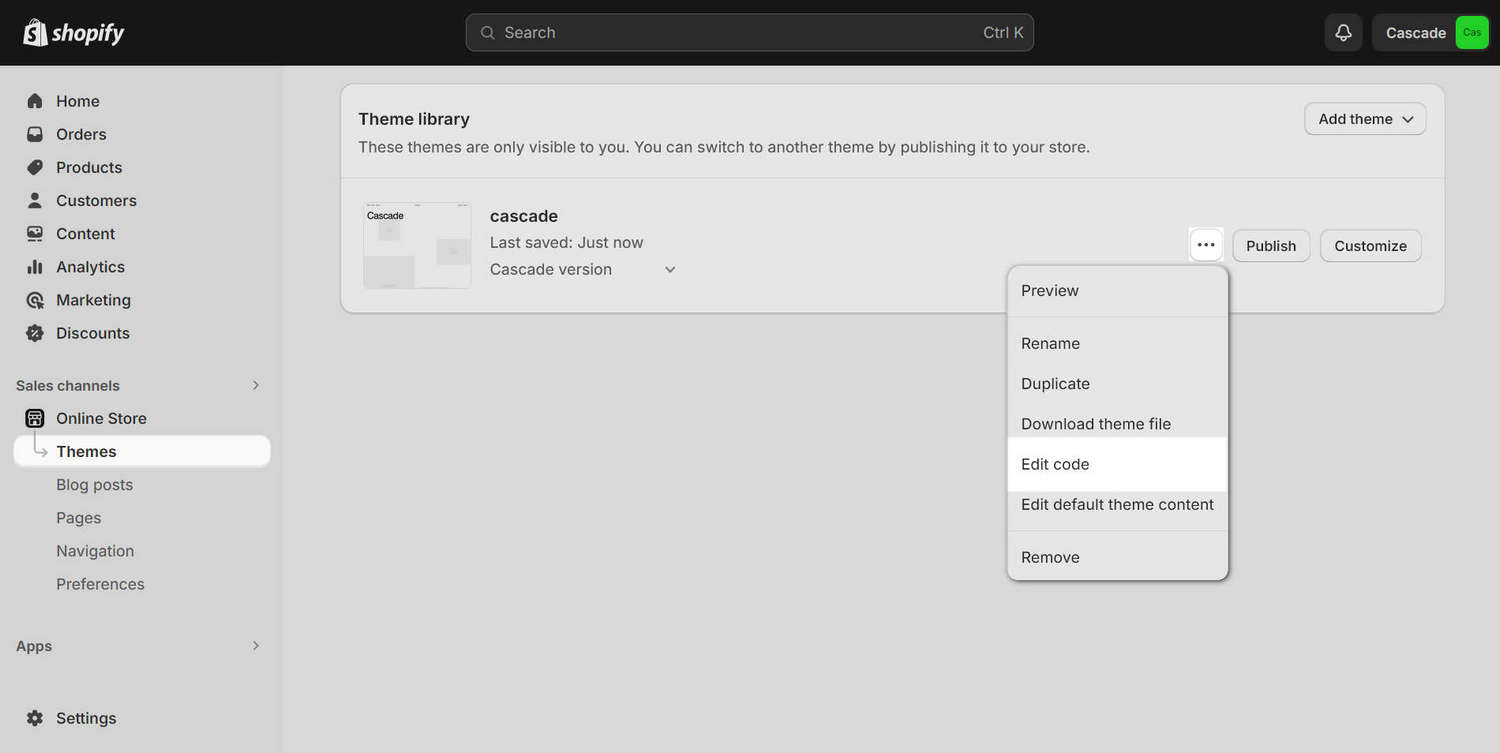Choose Download theme file
Screen dimensions: 1500x753
tap(1117, 424)
